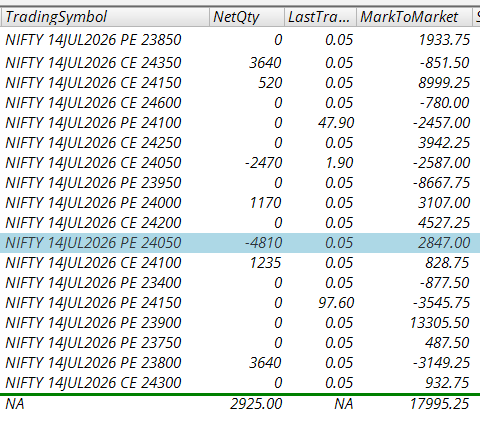480x433 pixels.
Task: Select row NIFTY 14JUL2026 PE 23400
Action: point(240,283)
